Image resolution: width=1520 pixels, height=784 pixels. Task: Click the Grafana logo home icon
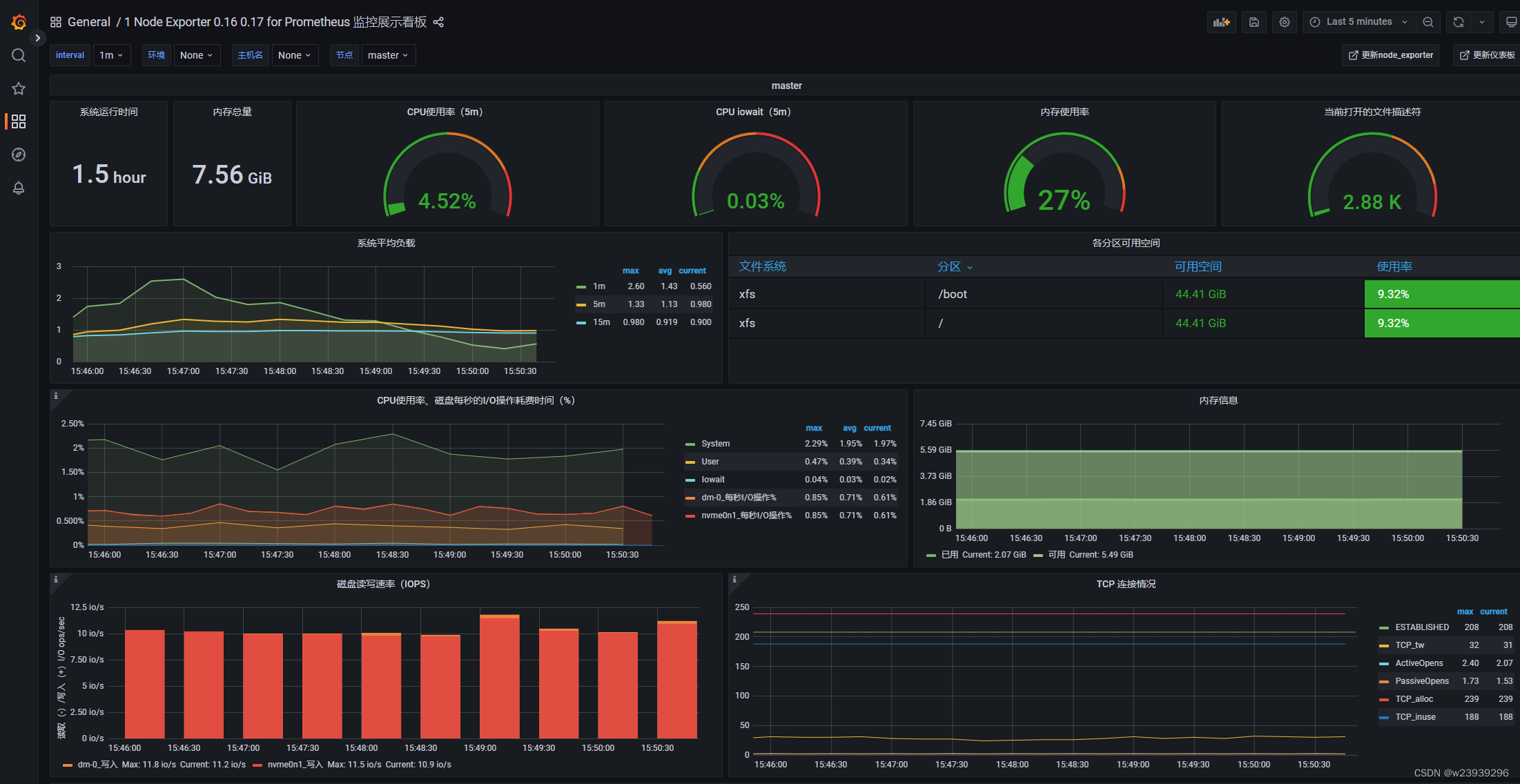click(19, 22)
